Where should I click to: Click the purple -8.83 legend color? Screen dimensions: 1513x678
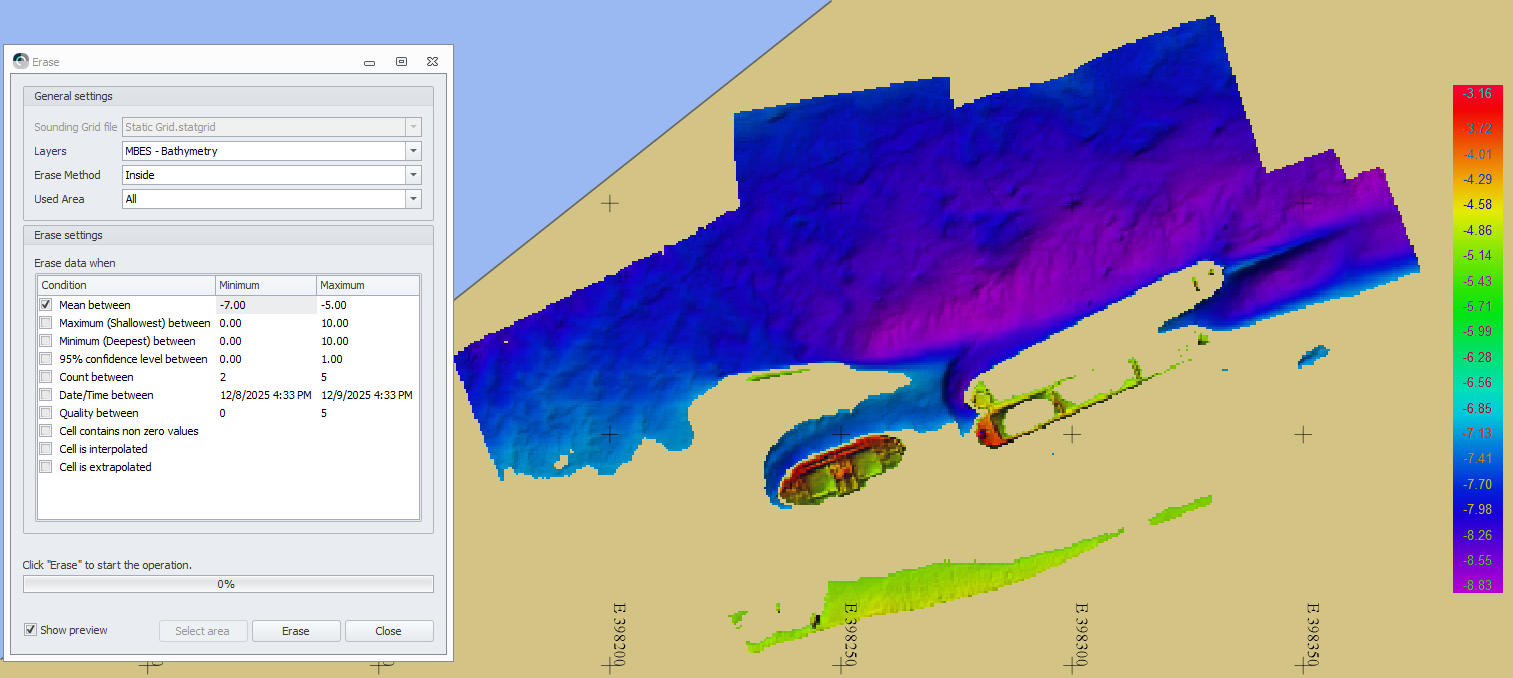tap(1477, 584)
